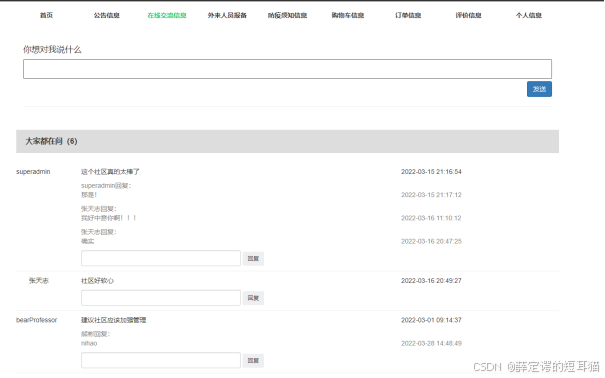Select the green 在线交流信息 tab
The image size is (605, 378).
pos(167,15)
